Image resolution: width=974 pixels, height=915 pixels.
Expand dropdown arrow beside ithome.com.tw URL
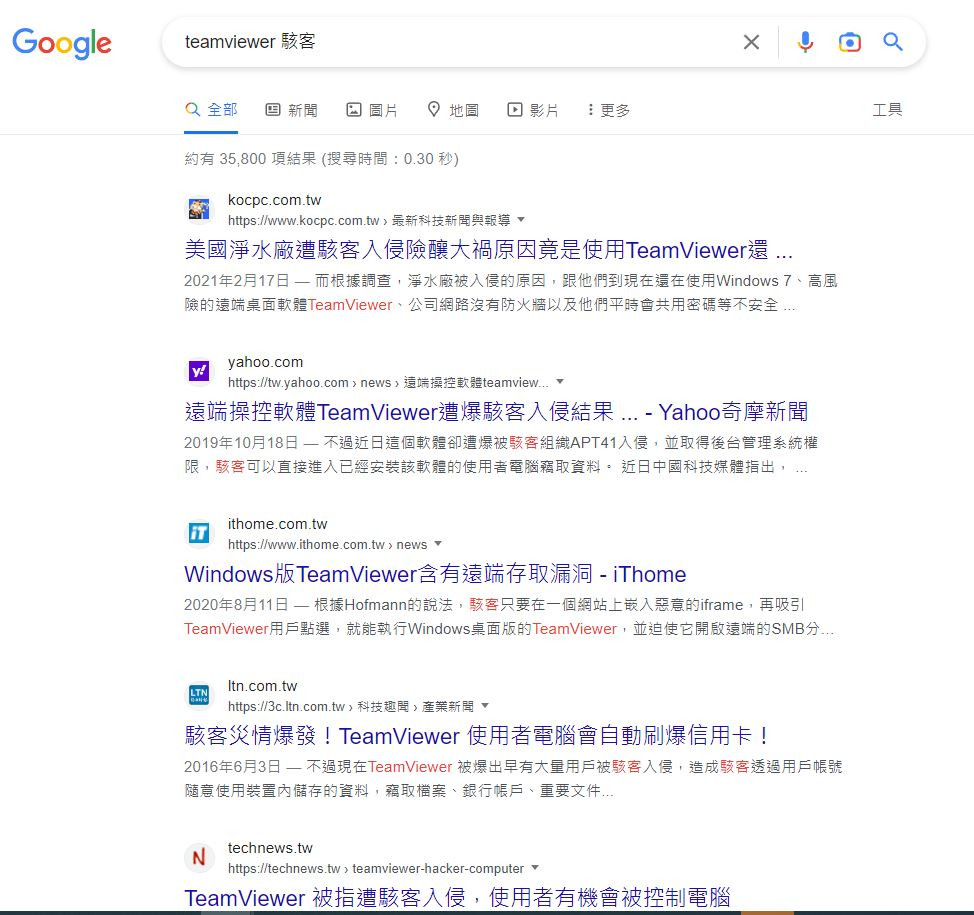[438, 544]
